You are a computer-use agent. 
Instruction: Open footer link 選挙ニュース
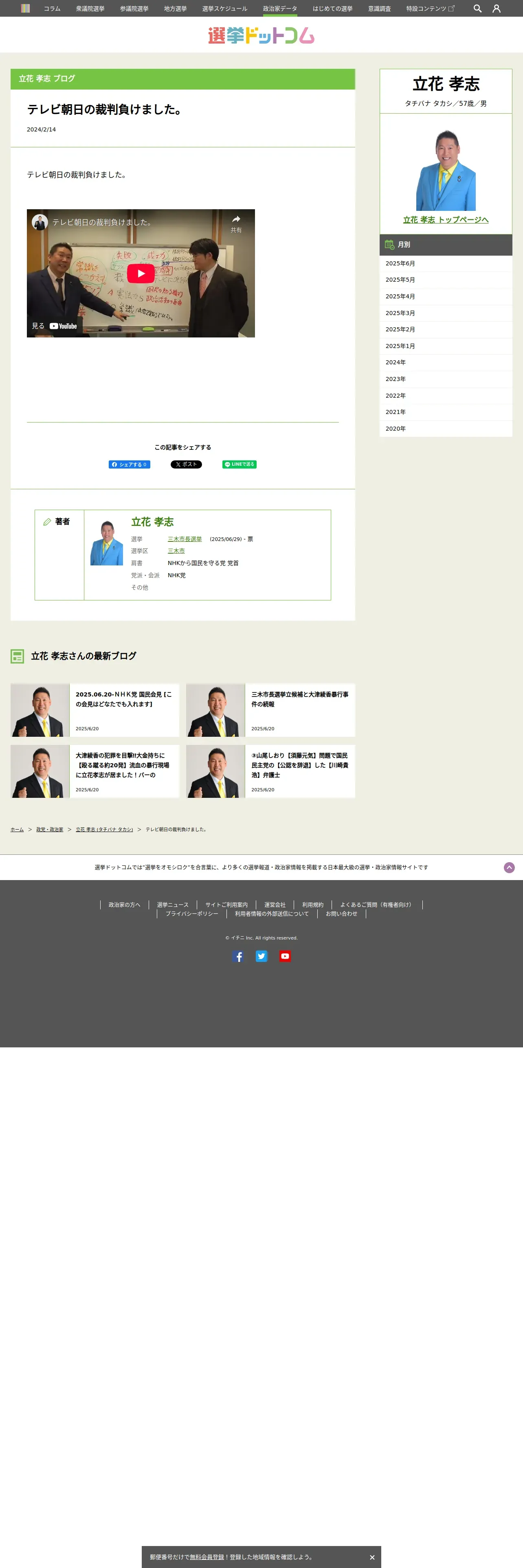pos(172,905)
